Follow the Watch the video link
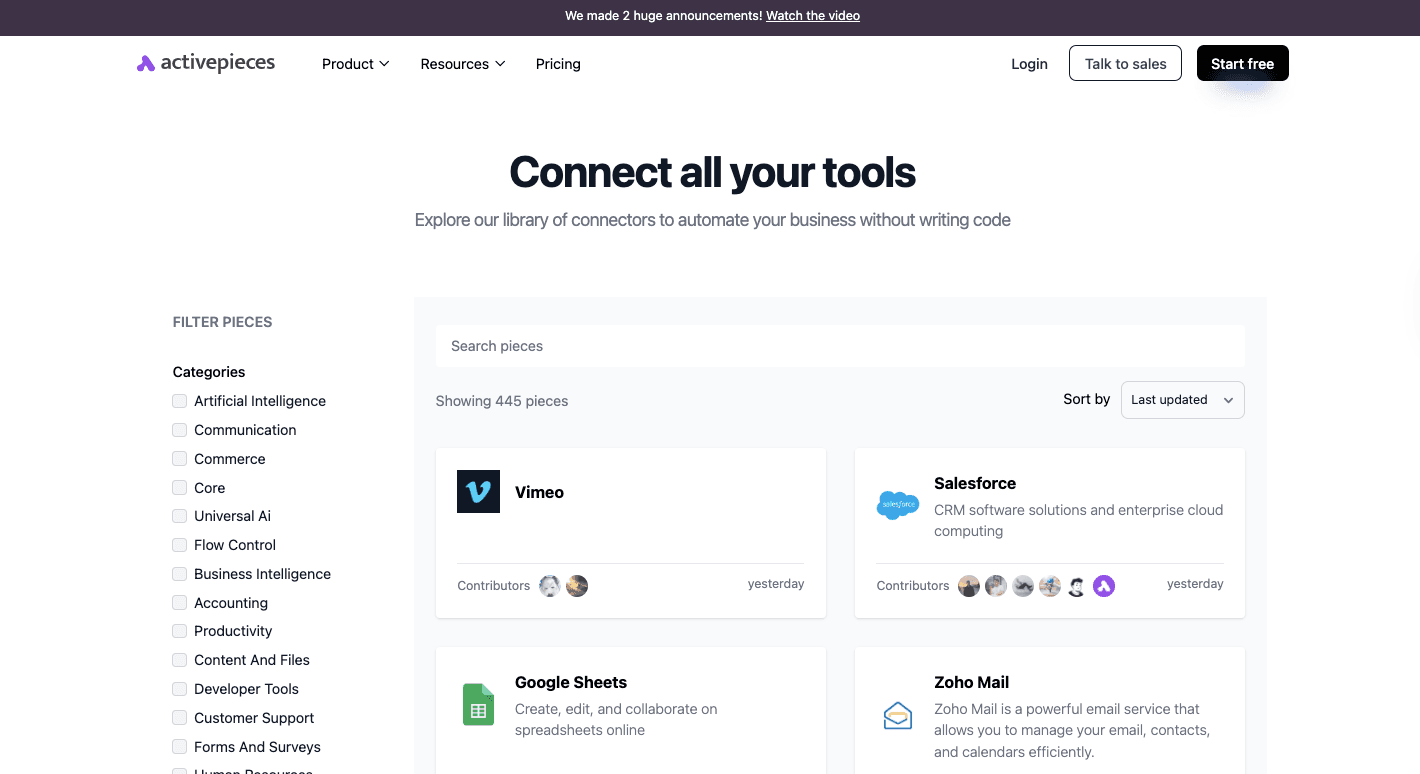Screen dimensions: 1420x774 pyautogui.click(x=812, y=16)
